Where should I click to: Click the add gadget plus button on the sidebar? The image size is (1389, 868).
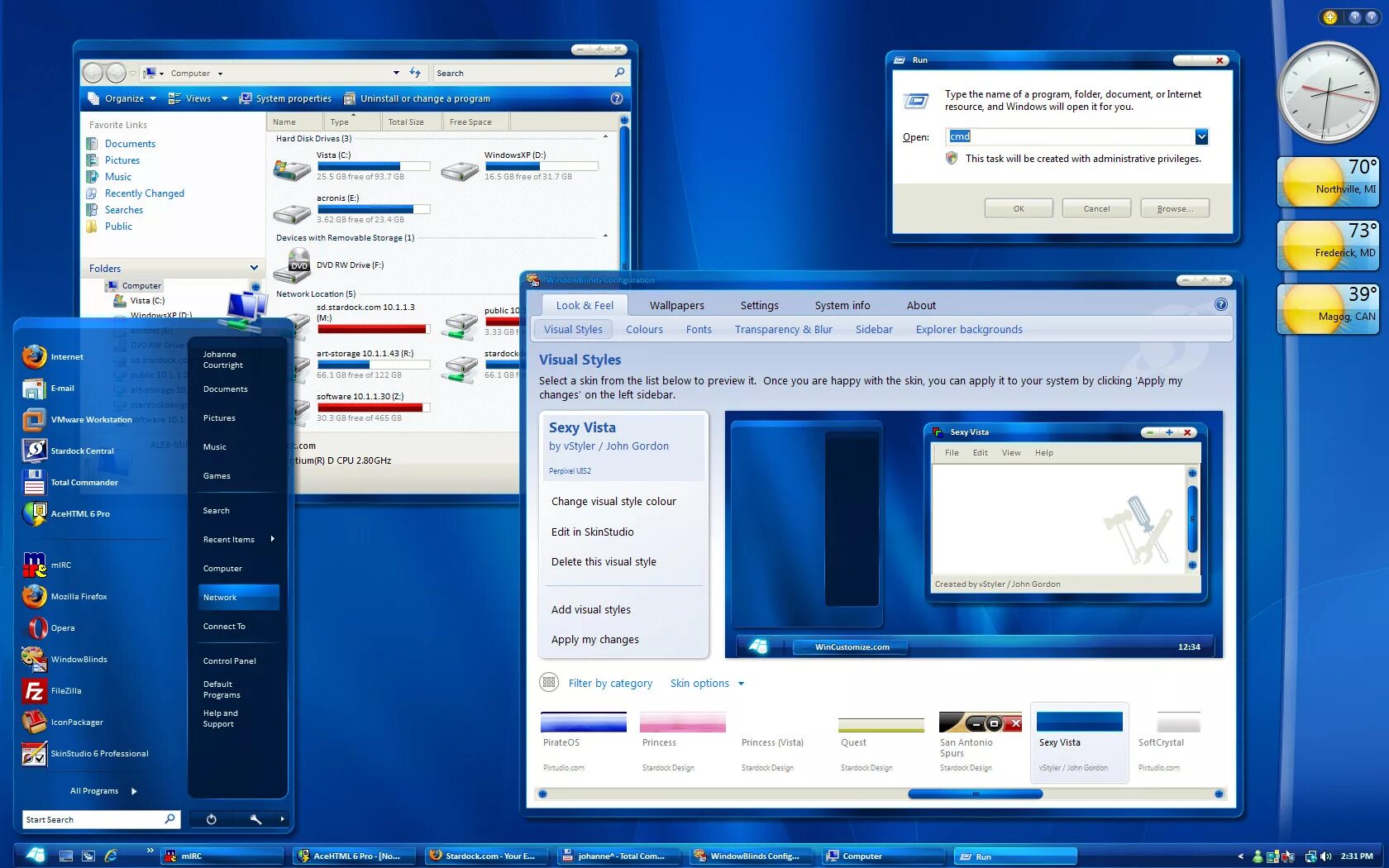point(1329,17)
